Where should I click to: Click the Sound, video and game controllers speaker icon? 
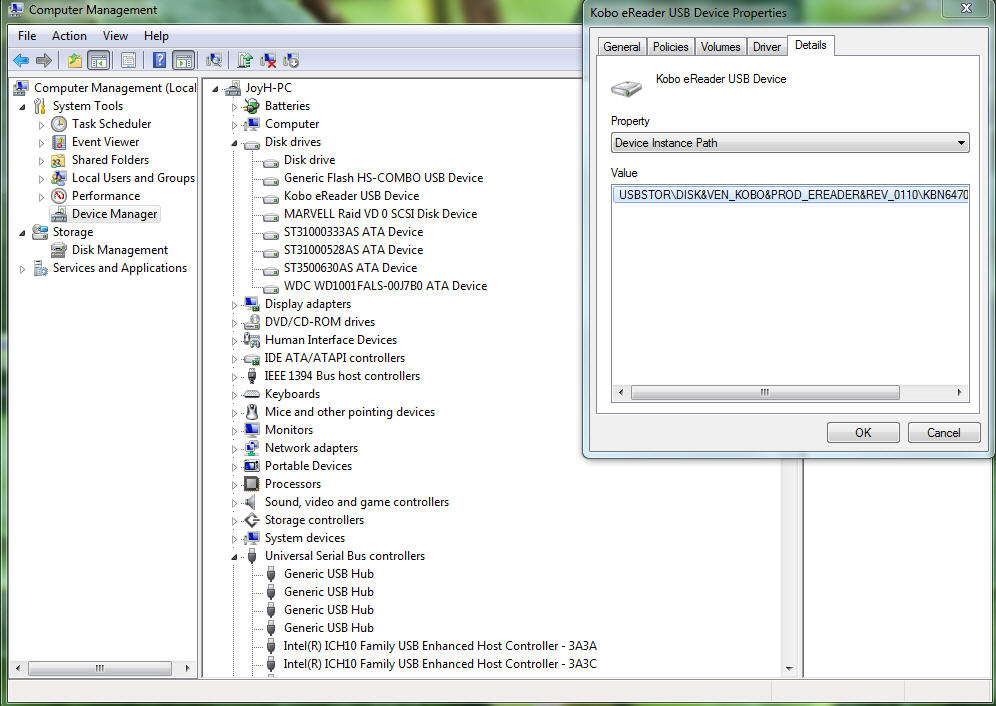[252, 502]
